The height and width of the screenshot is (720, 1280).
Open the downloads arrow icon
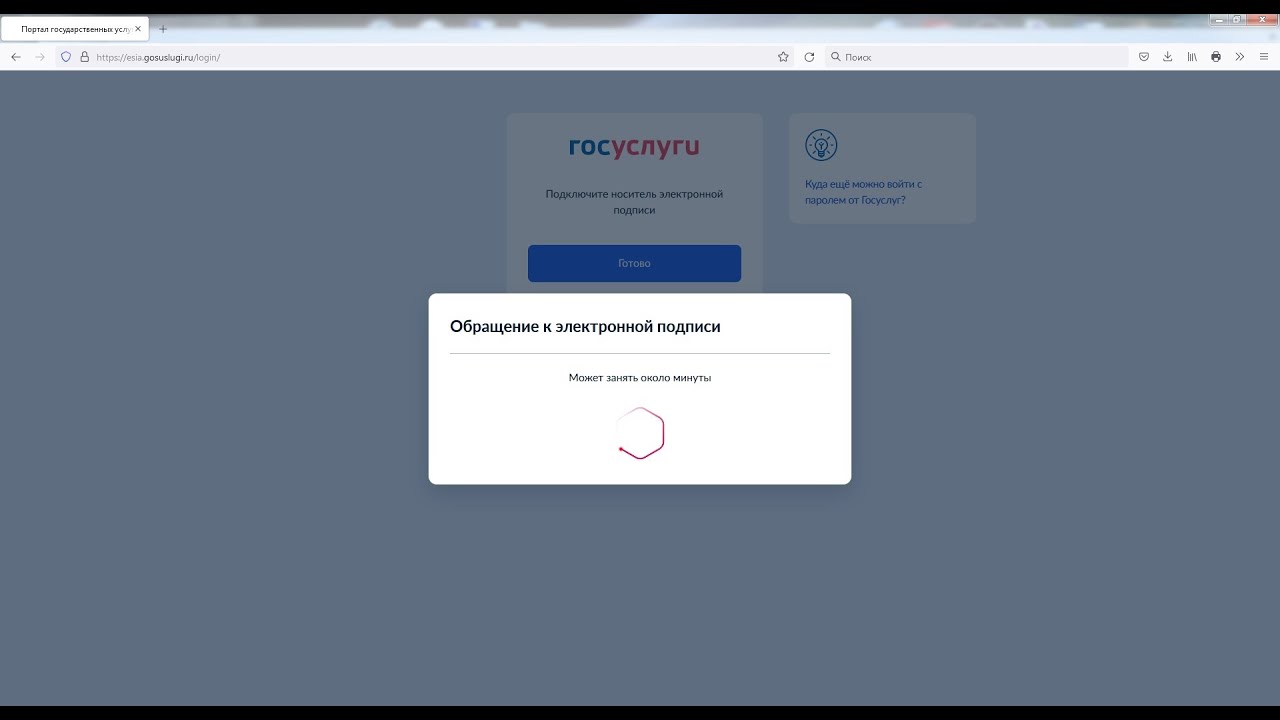[x=1167, y=57]
